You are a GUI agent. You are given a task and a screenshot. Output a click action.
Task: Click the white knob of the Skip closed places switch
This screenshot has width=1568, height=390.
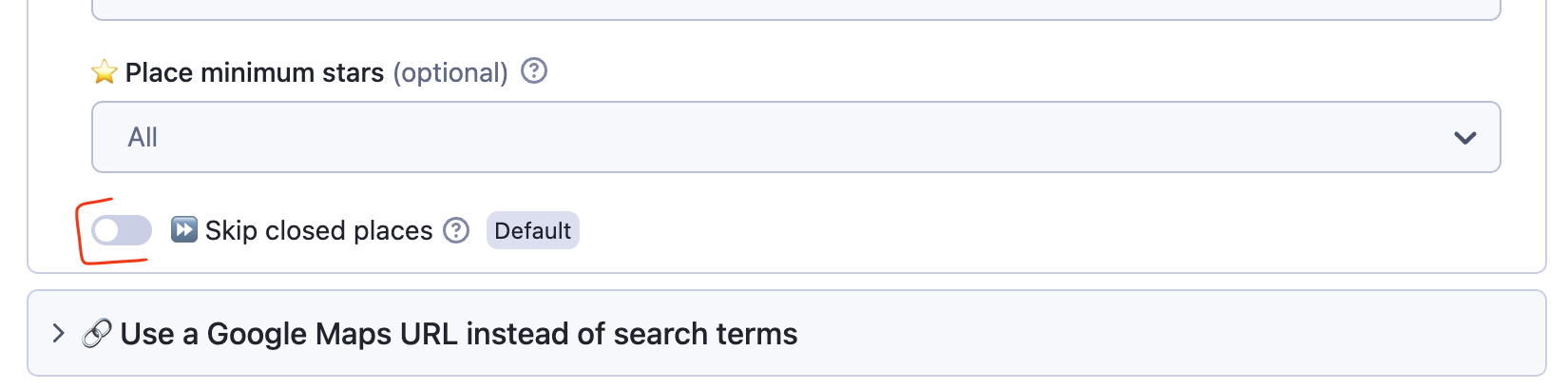pos(107,230)
